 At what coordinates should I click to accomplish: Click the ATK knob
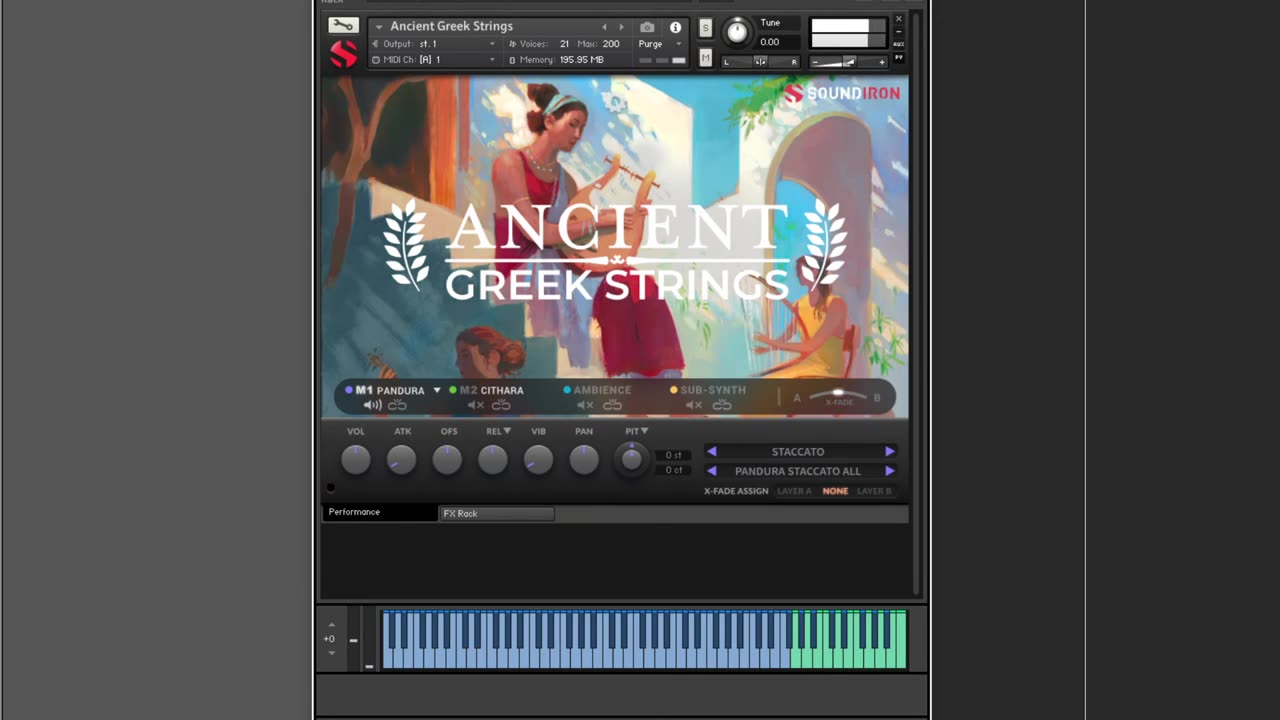[x=401, y=459]
